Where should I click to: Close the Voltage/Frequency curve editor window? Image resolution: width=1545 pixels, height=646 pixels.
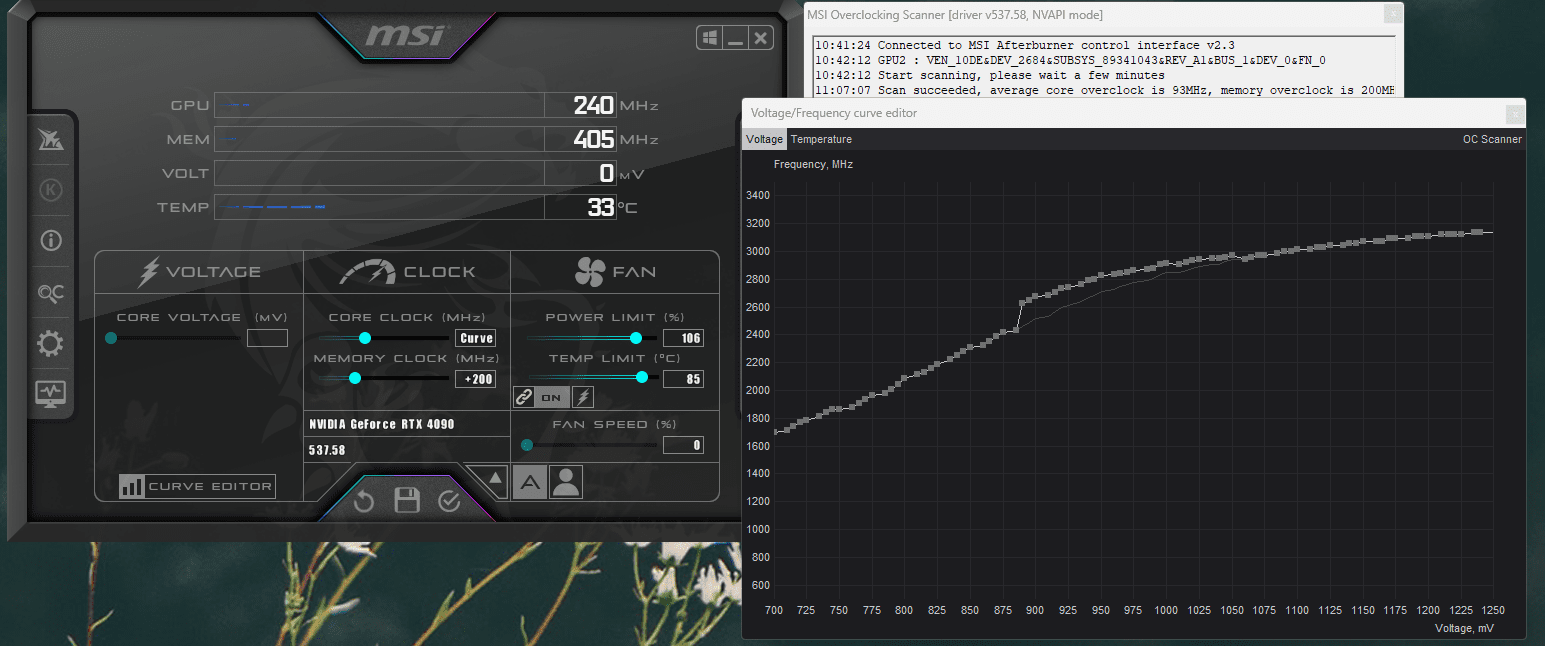click(x=1515, y=113)
